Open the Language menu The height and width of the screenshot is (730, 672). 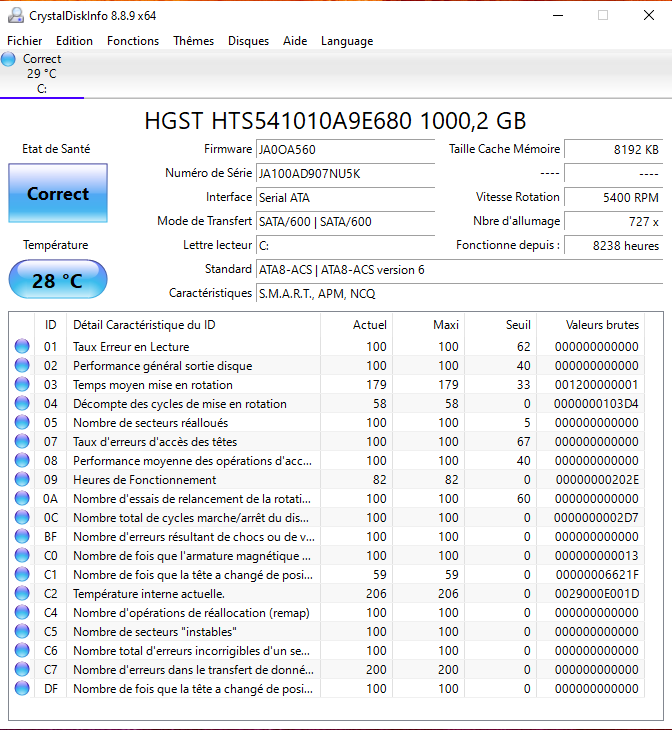347,41
